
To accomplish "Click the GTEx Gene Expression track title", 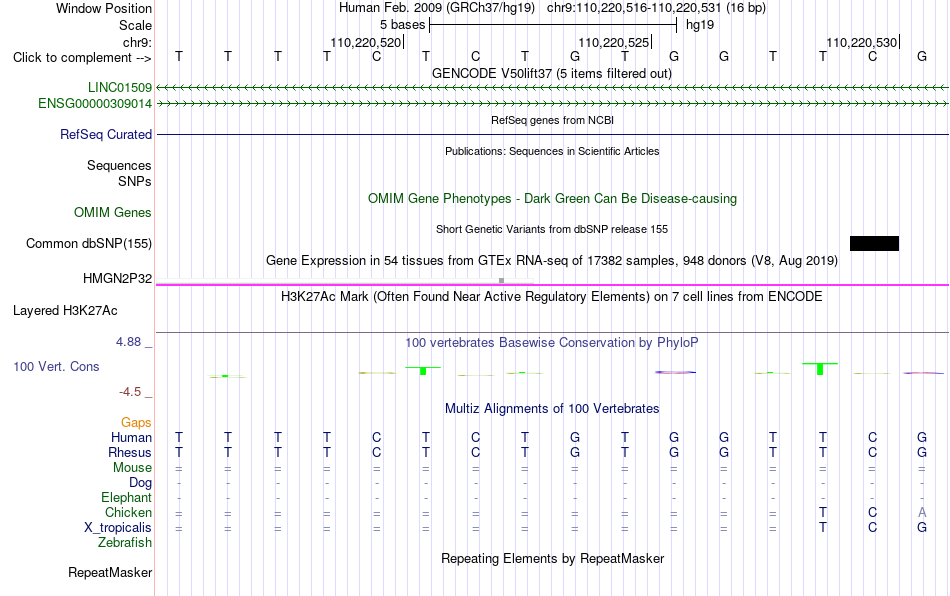I will point(552,260).
